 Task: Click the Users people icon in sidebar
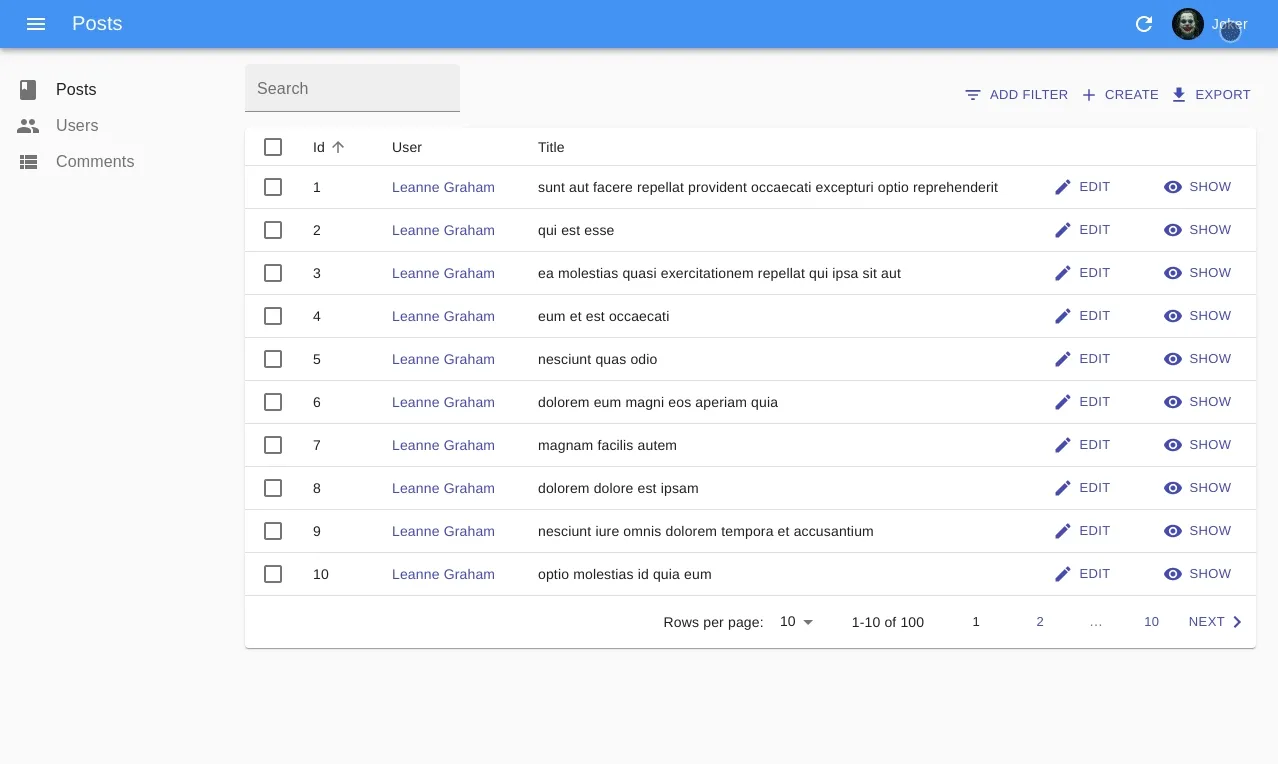coord(28,126)
